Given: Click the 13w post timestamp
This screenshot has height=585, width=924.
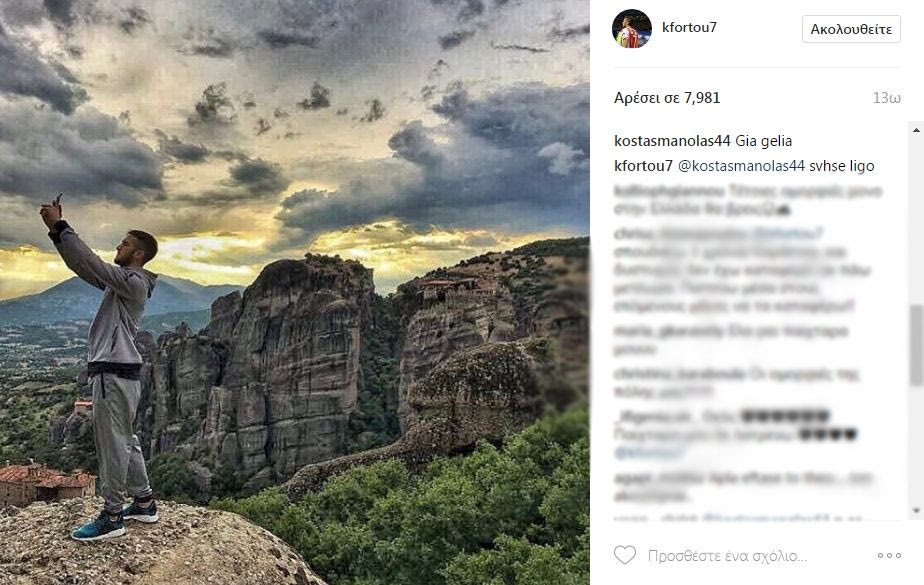Looking at the screenshot, I should pyautogui.click(x=886, y=98).
